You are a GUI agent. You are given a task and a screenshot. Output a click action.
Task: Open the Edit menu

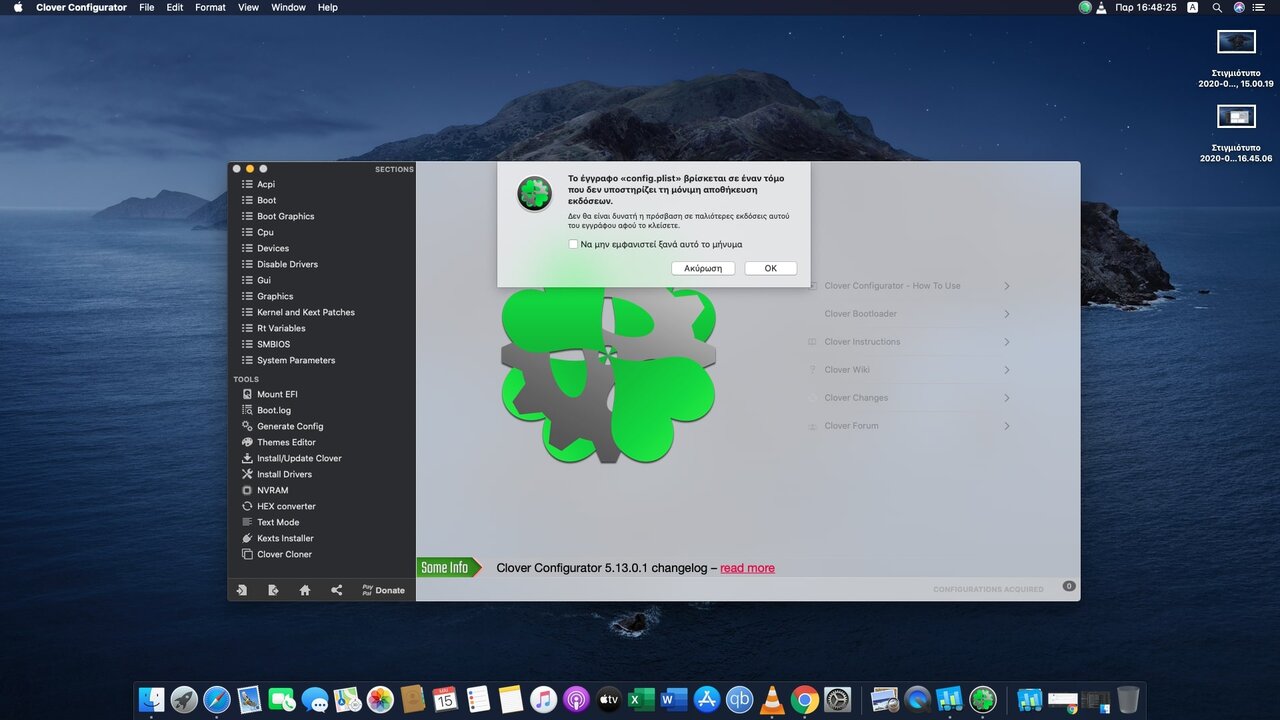[175, 7]
